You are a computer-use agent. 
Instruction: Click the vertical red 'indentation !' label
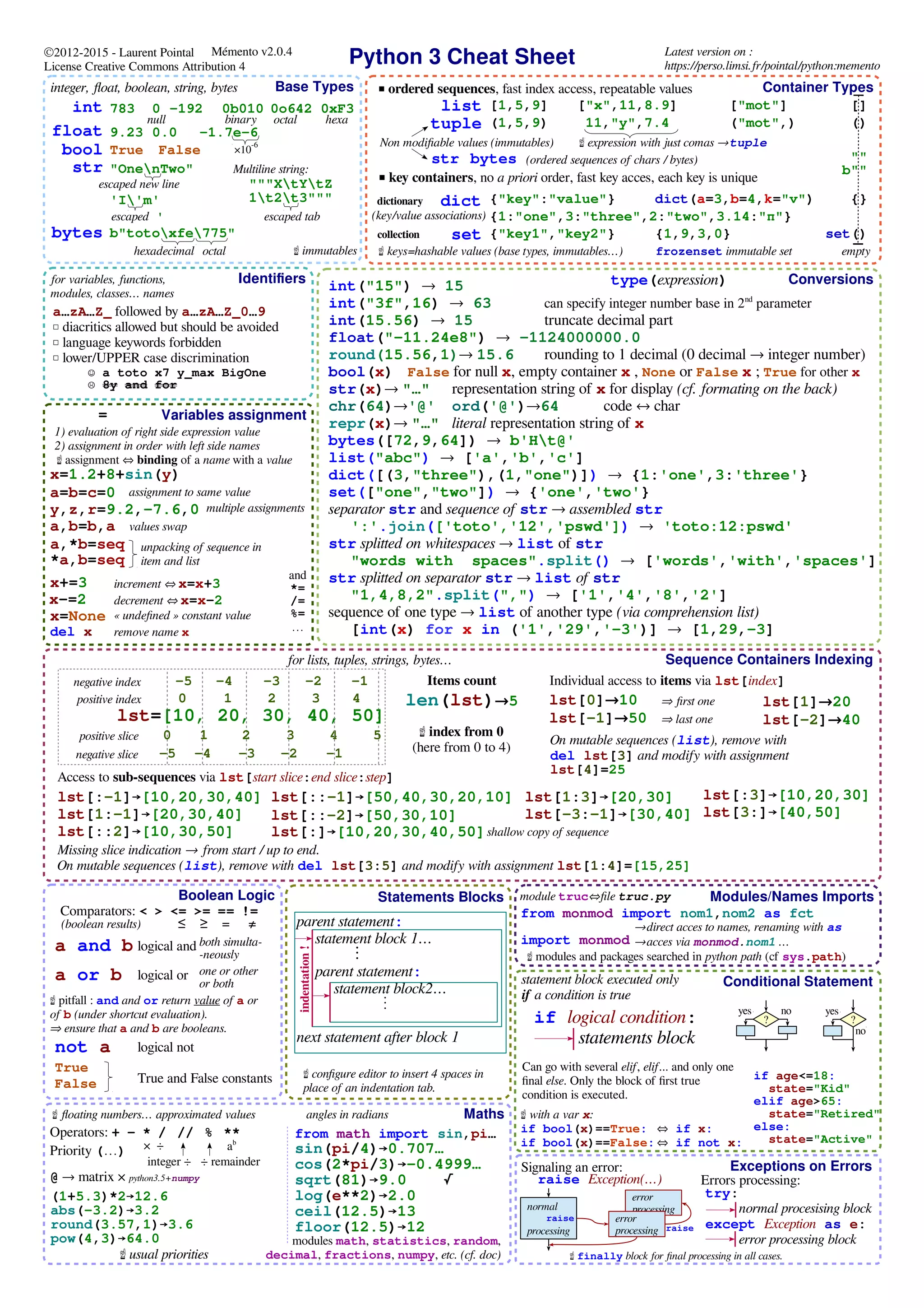(305, 979)
